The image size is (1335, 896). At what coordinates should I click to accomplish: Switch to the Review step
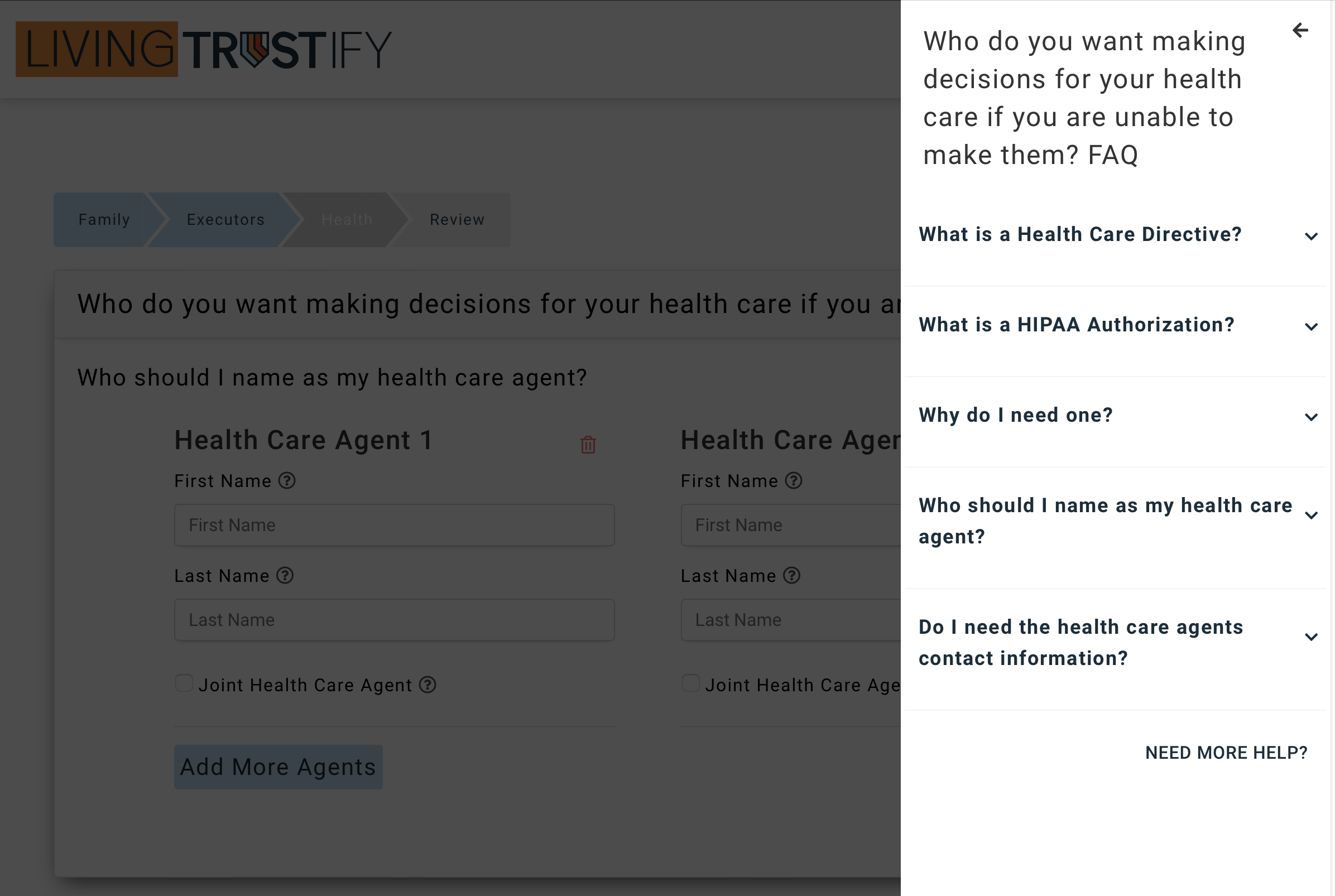click(x=457, y=219)
